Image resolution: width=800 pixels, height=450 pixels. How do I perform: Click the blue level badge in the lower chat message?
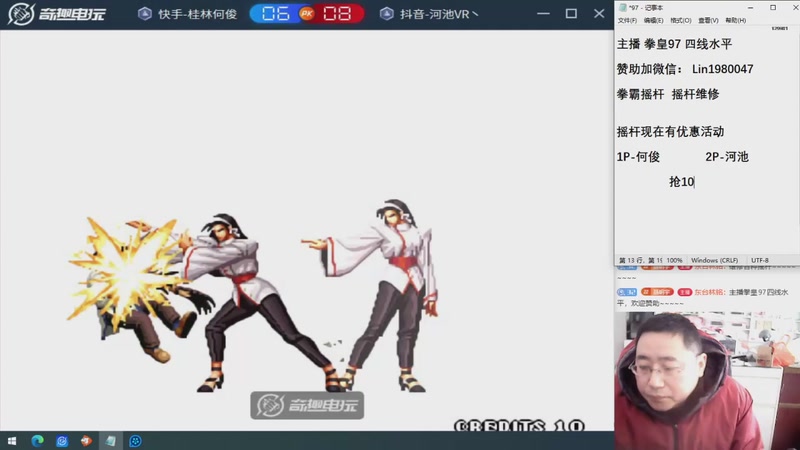point(627,292)
